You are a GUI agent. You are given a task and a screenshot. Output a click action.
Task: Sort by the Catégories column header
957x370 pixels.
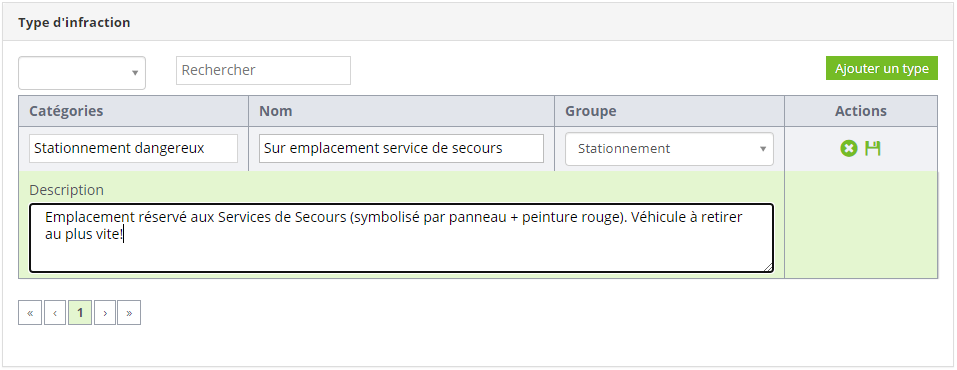[66, 111]
